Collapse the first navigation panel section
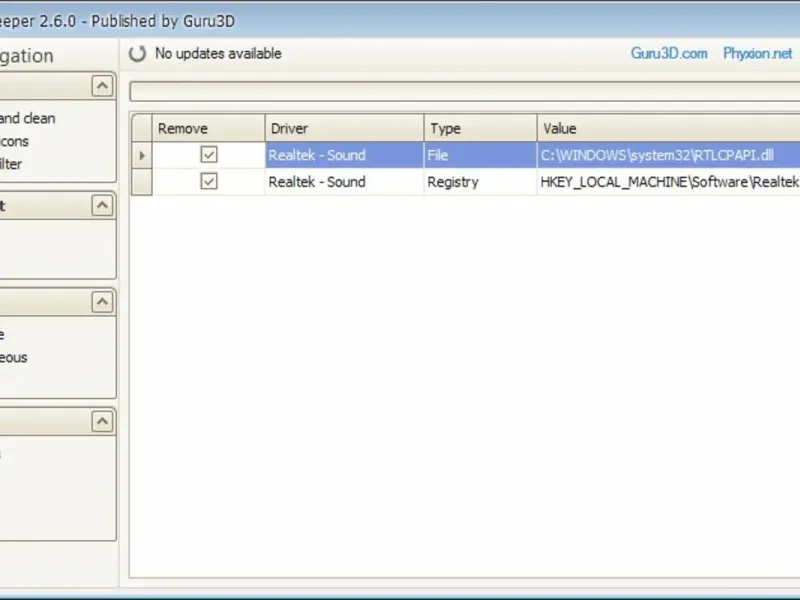 103,86
